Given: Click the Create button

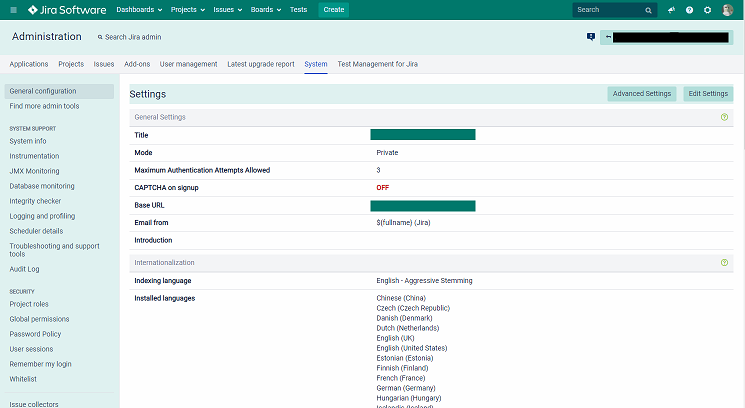Looking at the screenshot, I should coord(334,9).
